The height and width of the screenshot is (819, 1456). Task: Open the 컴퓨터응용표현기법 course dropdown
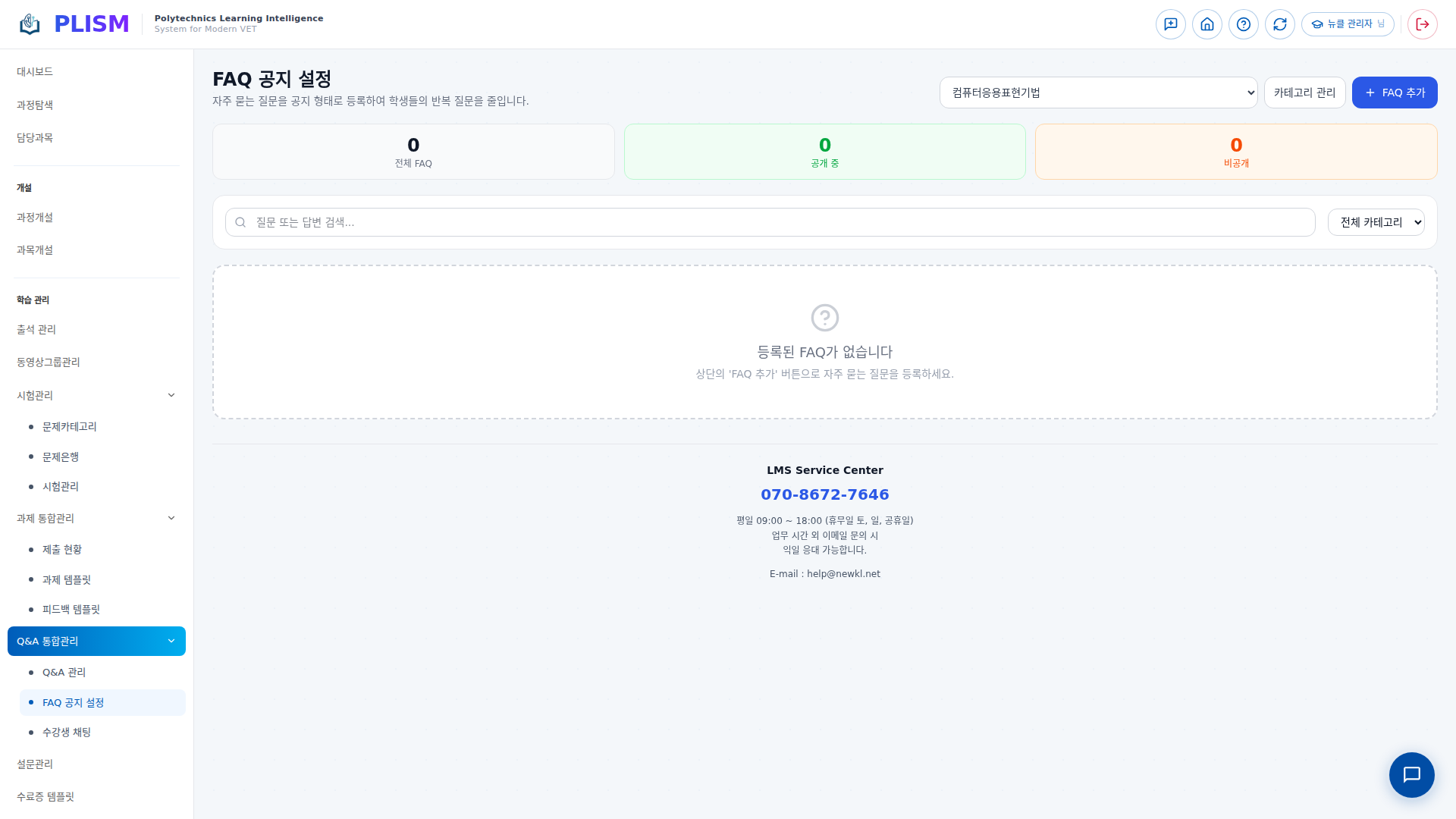pyautogui.click(x=1098, y=93)
